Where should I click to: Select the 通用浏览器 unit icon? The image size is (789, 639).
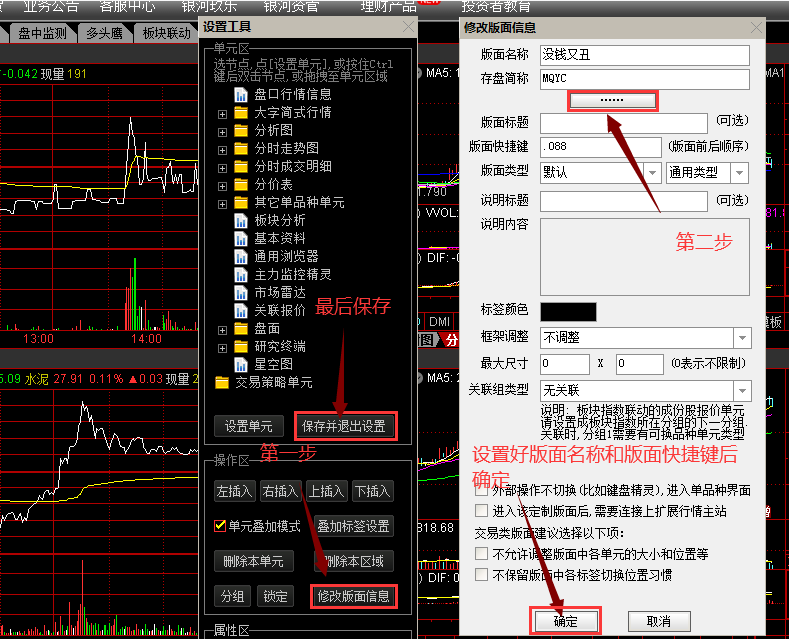pos(241,257)
